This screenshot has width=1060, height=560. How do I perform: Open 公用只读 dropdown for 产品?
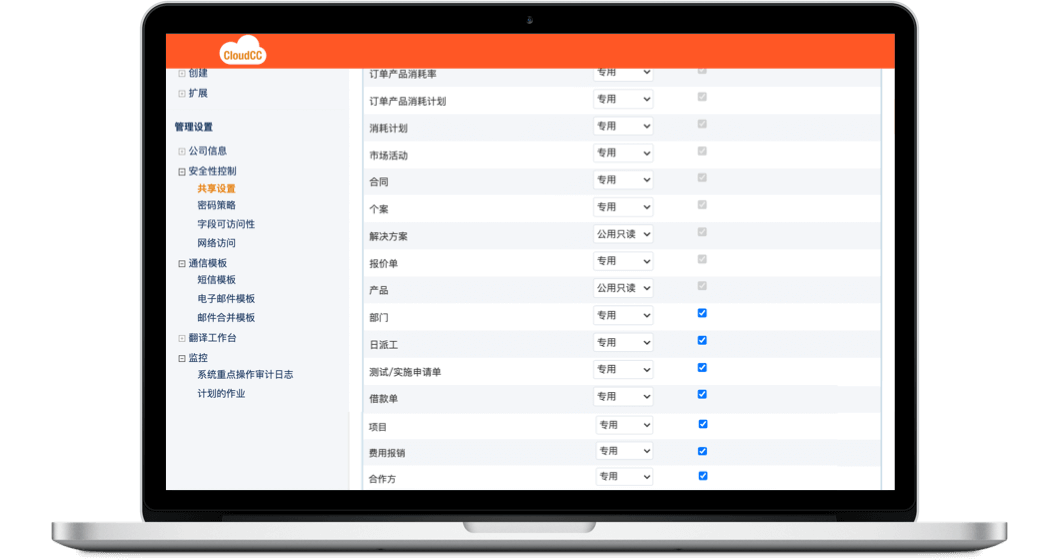(x=623, y=288)
